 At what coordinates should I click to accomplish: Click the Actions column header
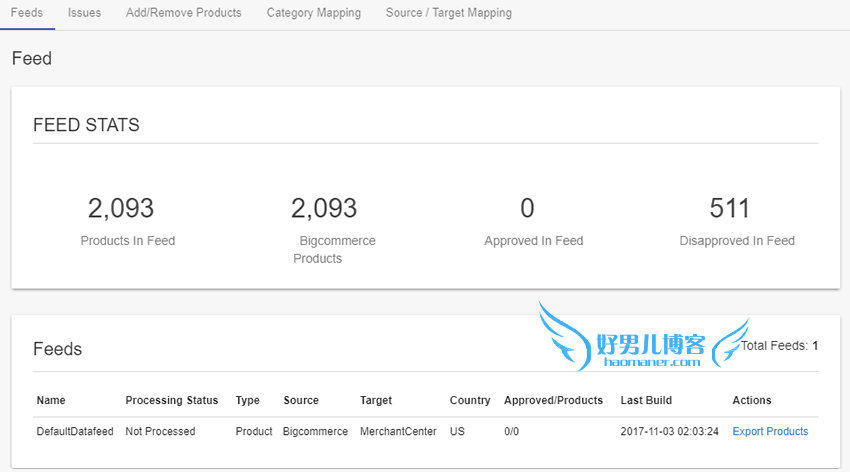[x=752, y=400]
